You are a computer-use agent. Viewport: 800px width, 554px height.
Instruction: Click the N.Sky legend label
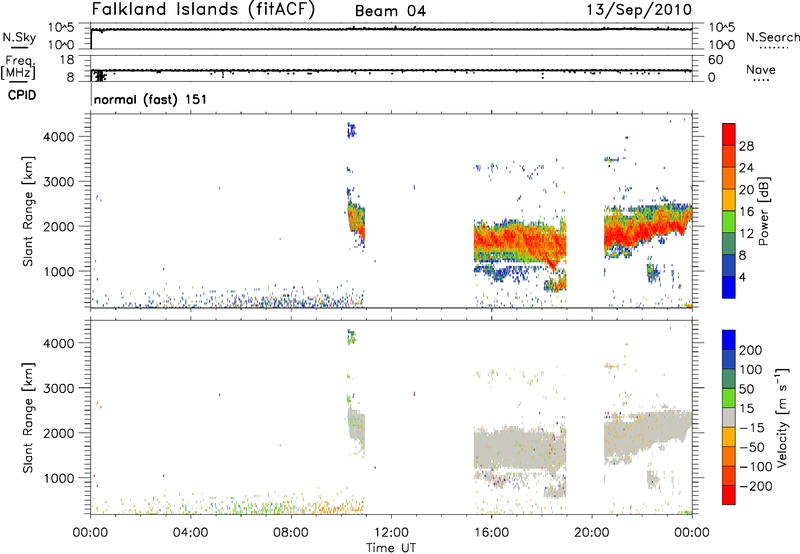pyautogui.click(x=19, y=37)
